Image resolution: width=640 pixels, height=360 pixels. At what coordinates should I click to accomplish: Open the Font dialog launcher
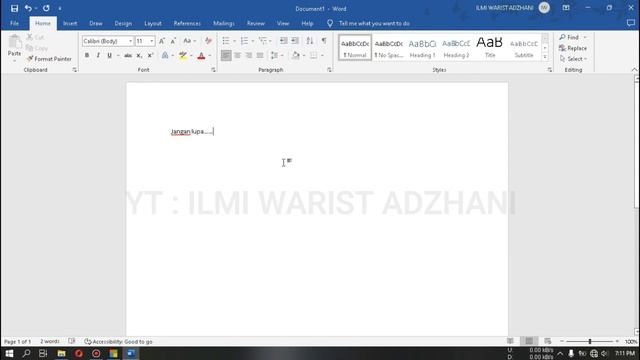click(x=213, y=70)
